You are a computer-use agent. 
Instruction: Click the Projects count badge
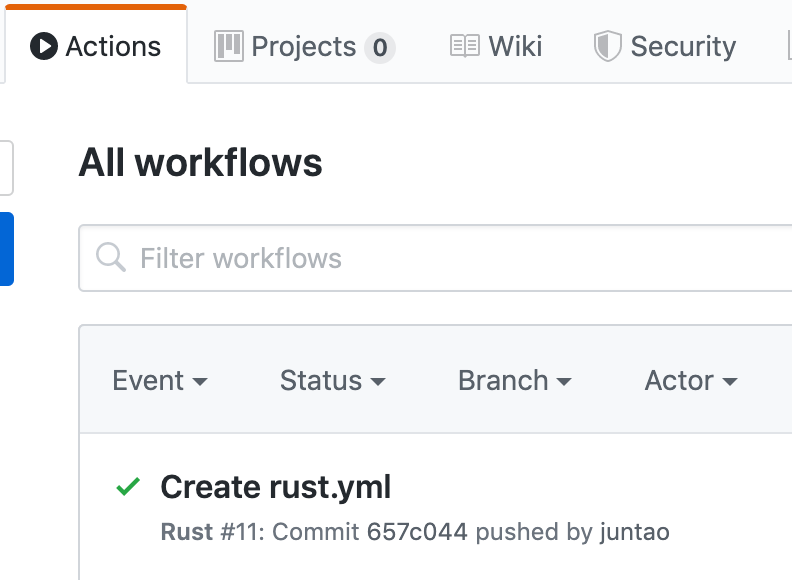coord(380,47)
